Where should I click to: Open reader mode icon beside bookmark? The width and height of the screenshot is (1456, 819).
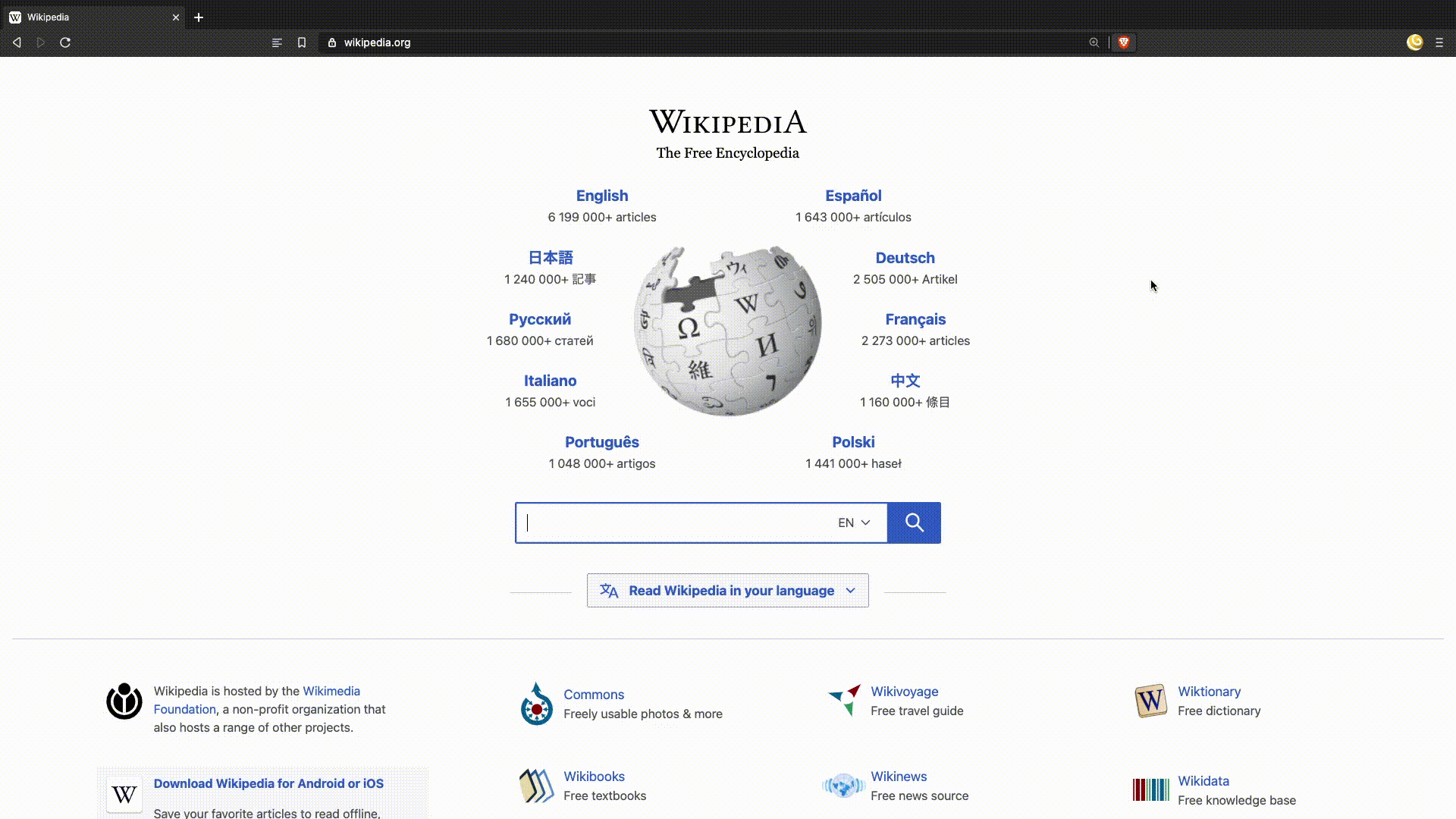pyautogui.click(x=277, y=42)
